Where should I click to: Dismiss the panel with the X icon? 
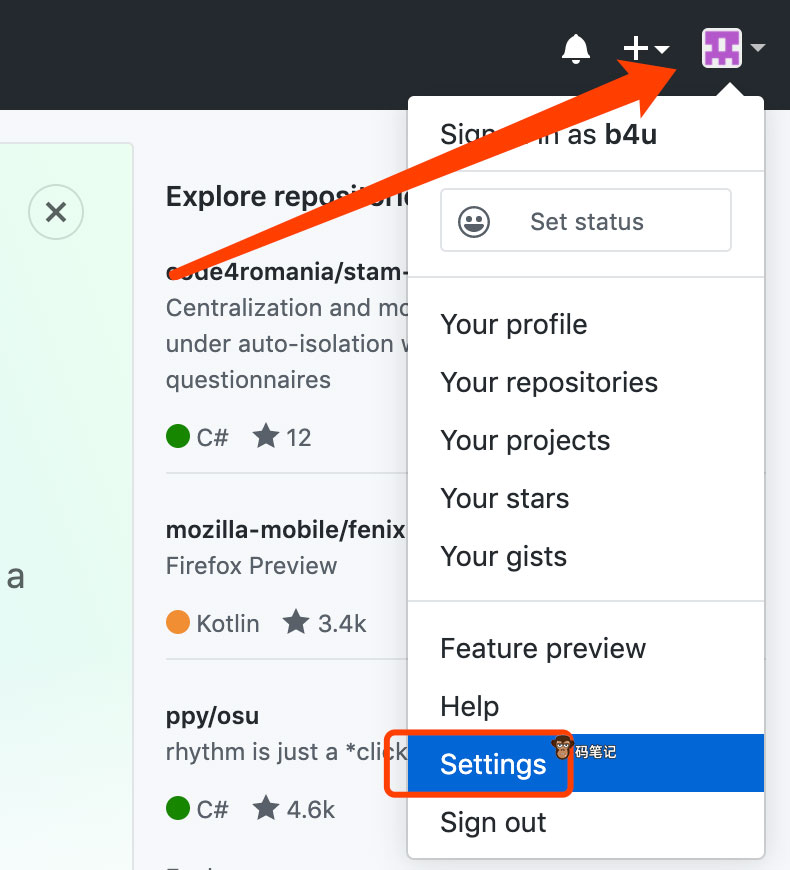(56, 212)
